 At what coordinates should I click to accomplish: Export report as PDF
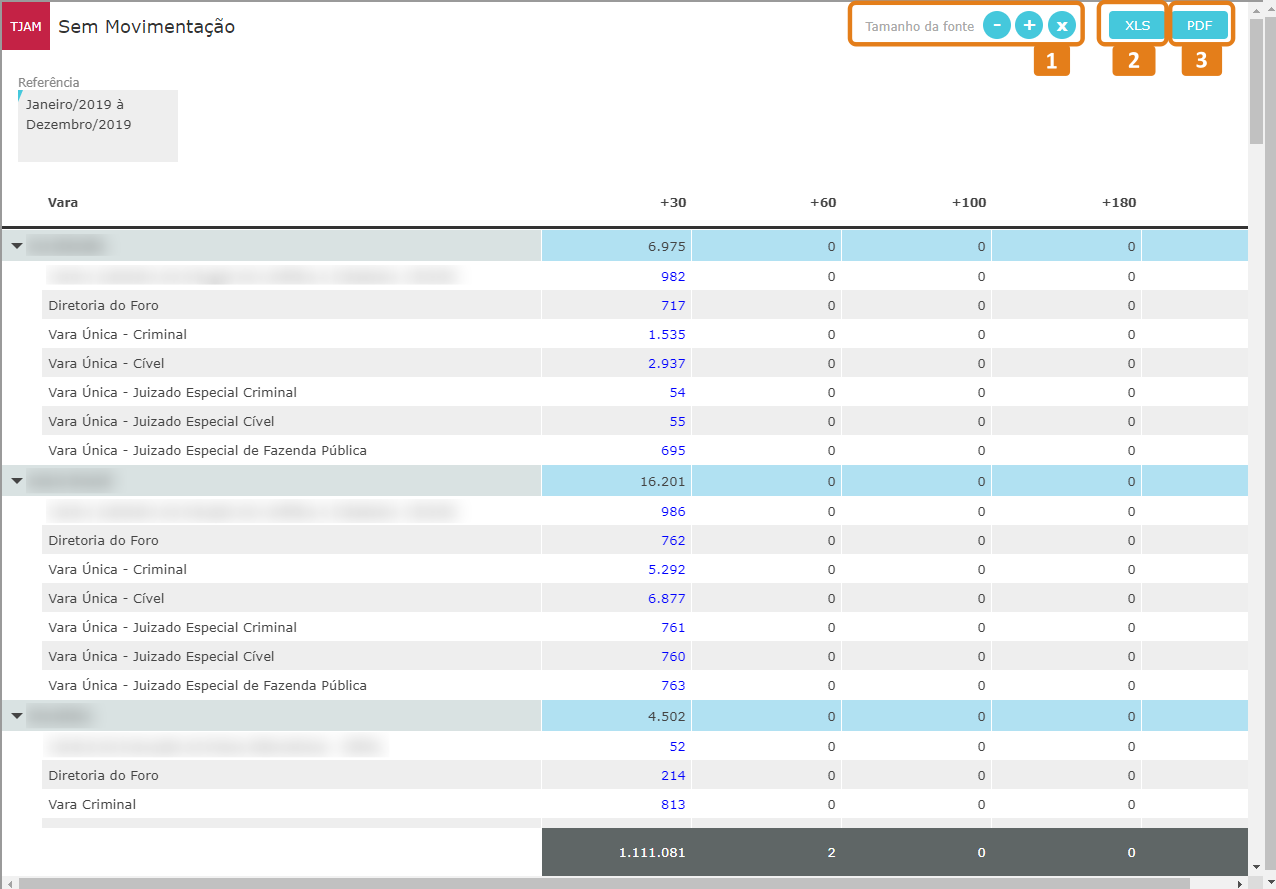pos(1199,26)
